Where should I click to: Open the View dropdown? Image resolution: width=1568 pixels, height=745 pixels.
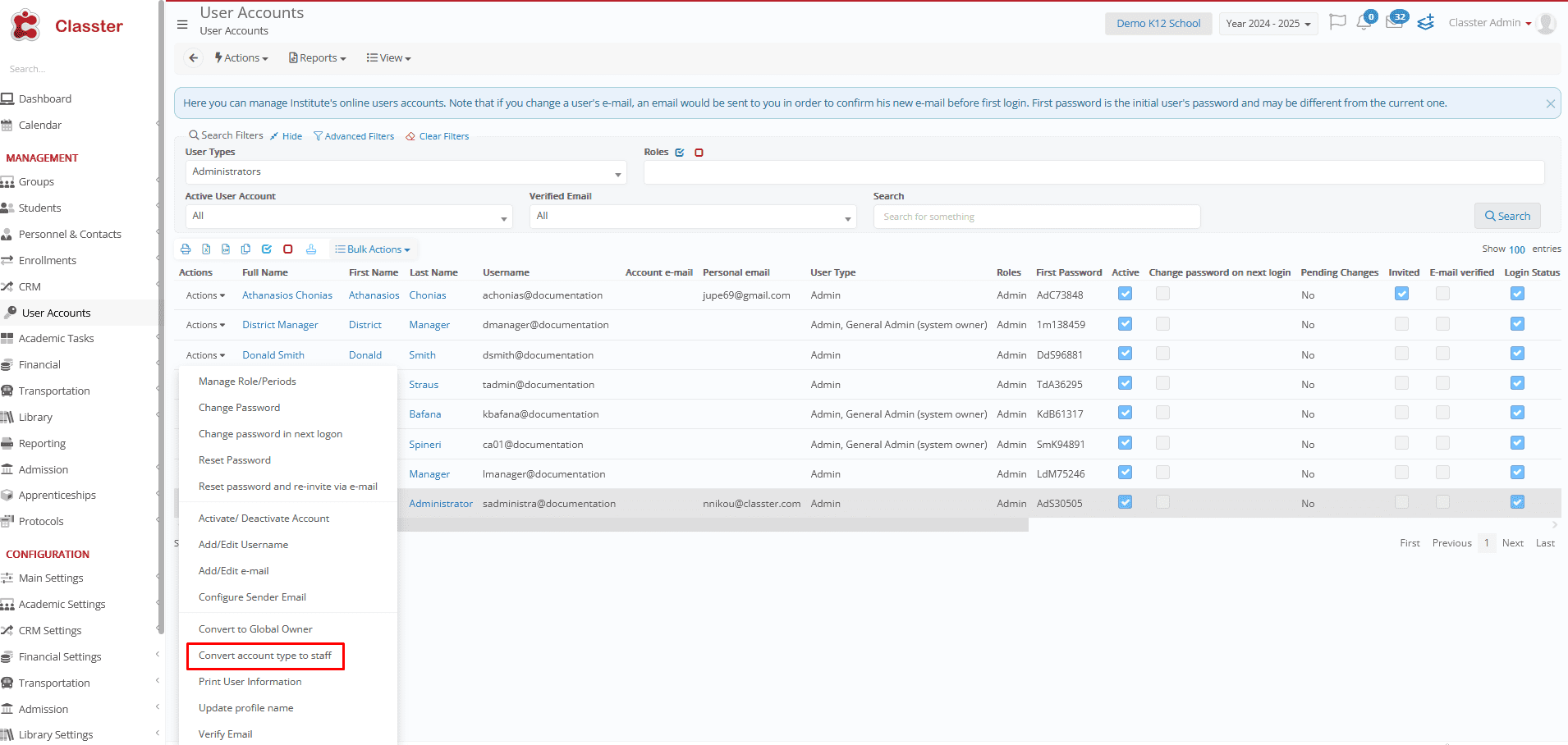coord(389,58)
